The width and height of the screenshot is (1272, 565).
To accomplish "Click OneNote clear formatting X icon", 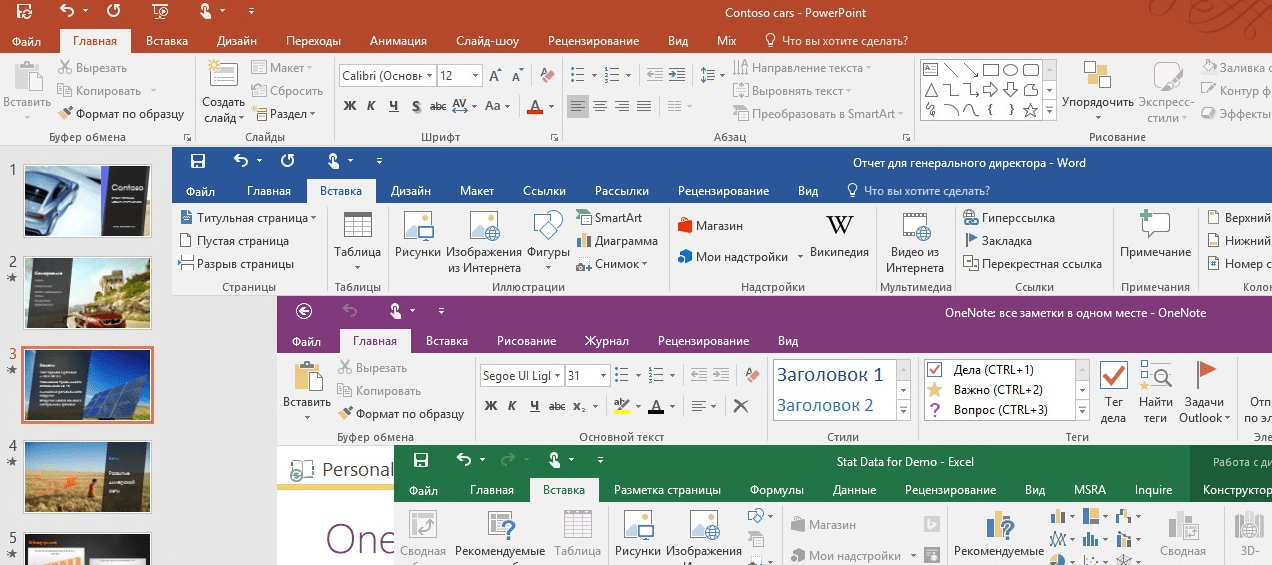I will coord(741,406).
